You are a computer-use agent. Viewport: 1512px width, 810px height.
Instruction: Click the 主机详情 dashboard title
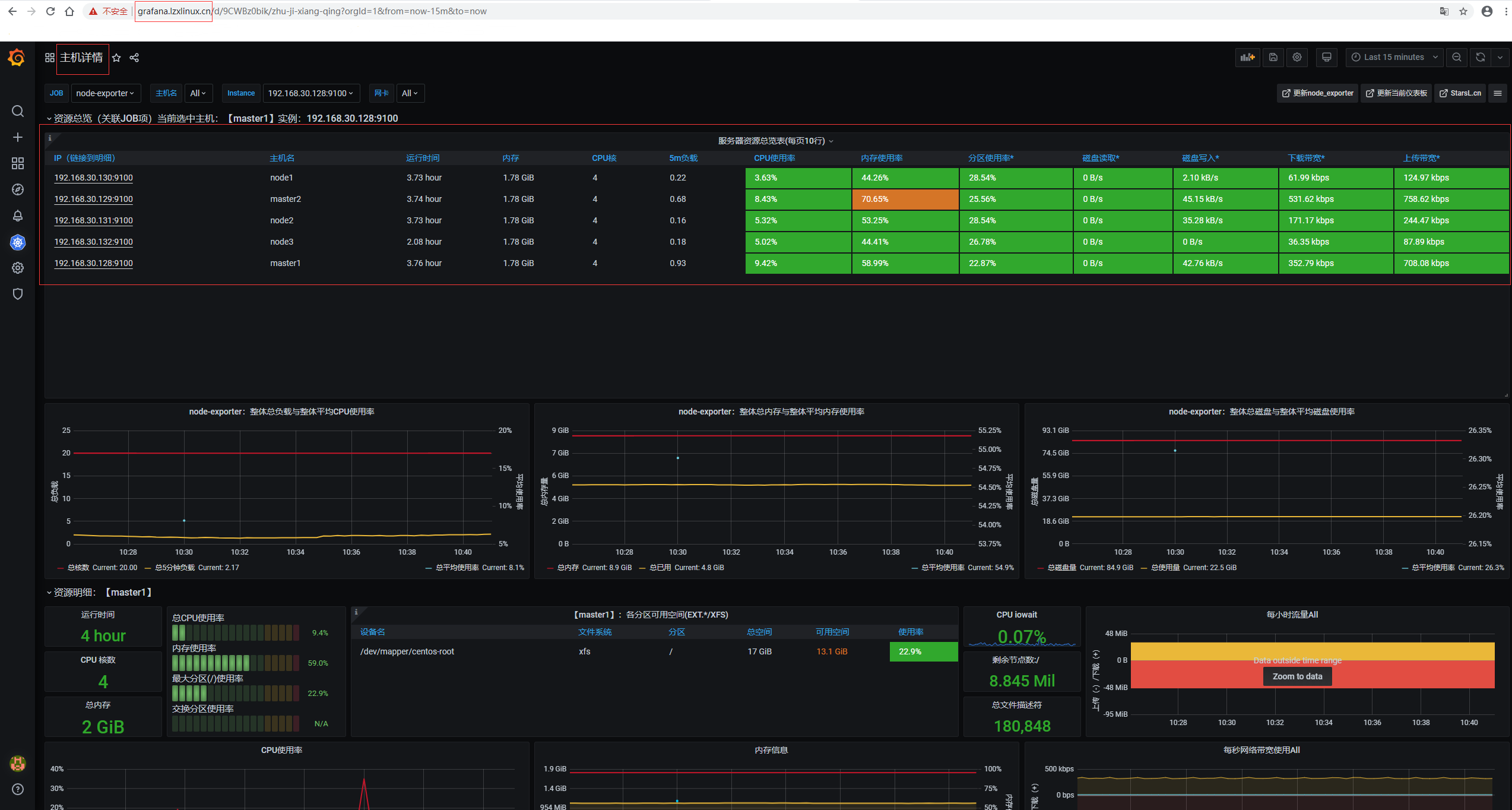point(81,58)
